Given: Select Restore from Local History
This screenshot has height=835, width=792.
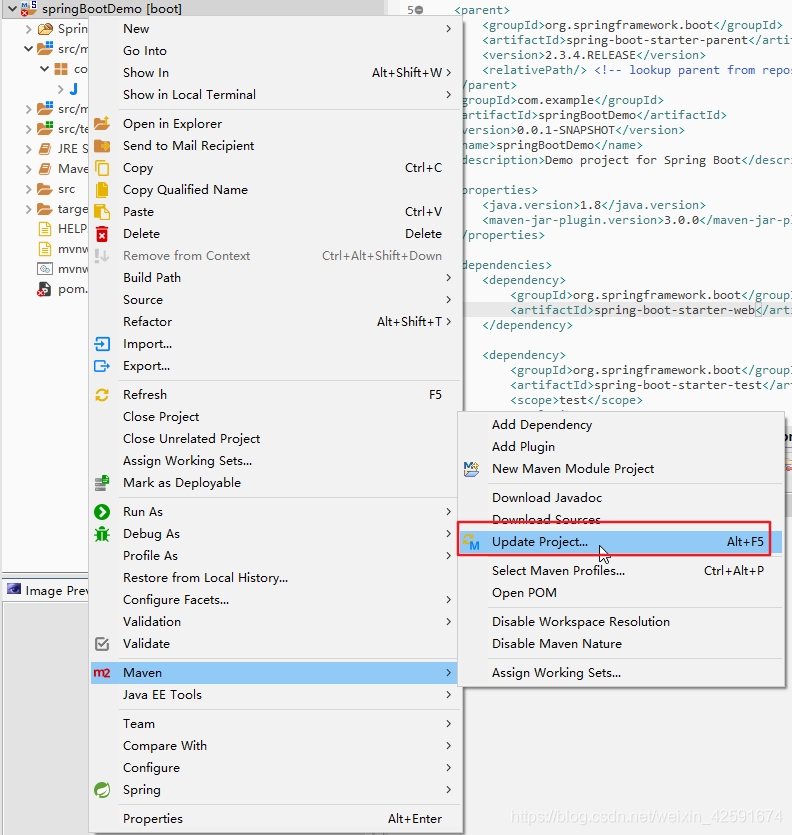Looking at the screenshot, I should click(205, 578).
